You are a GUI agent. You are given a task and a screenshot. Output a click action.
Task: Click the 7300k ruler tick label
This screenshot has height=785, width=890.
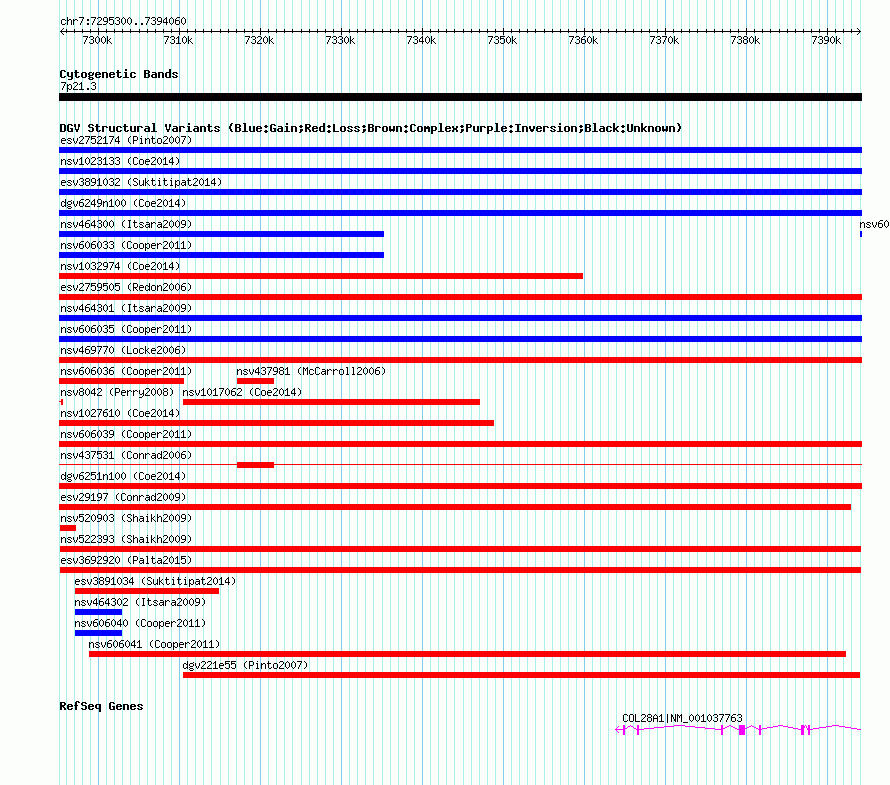[97, 40]
